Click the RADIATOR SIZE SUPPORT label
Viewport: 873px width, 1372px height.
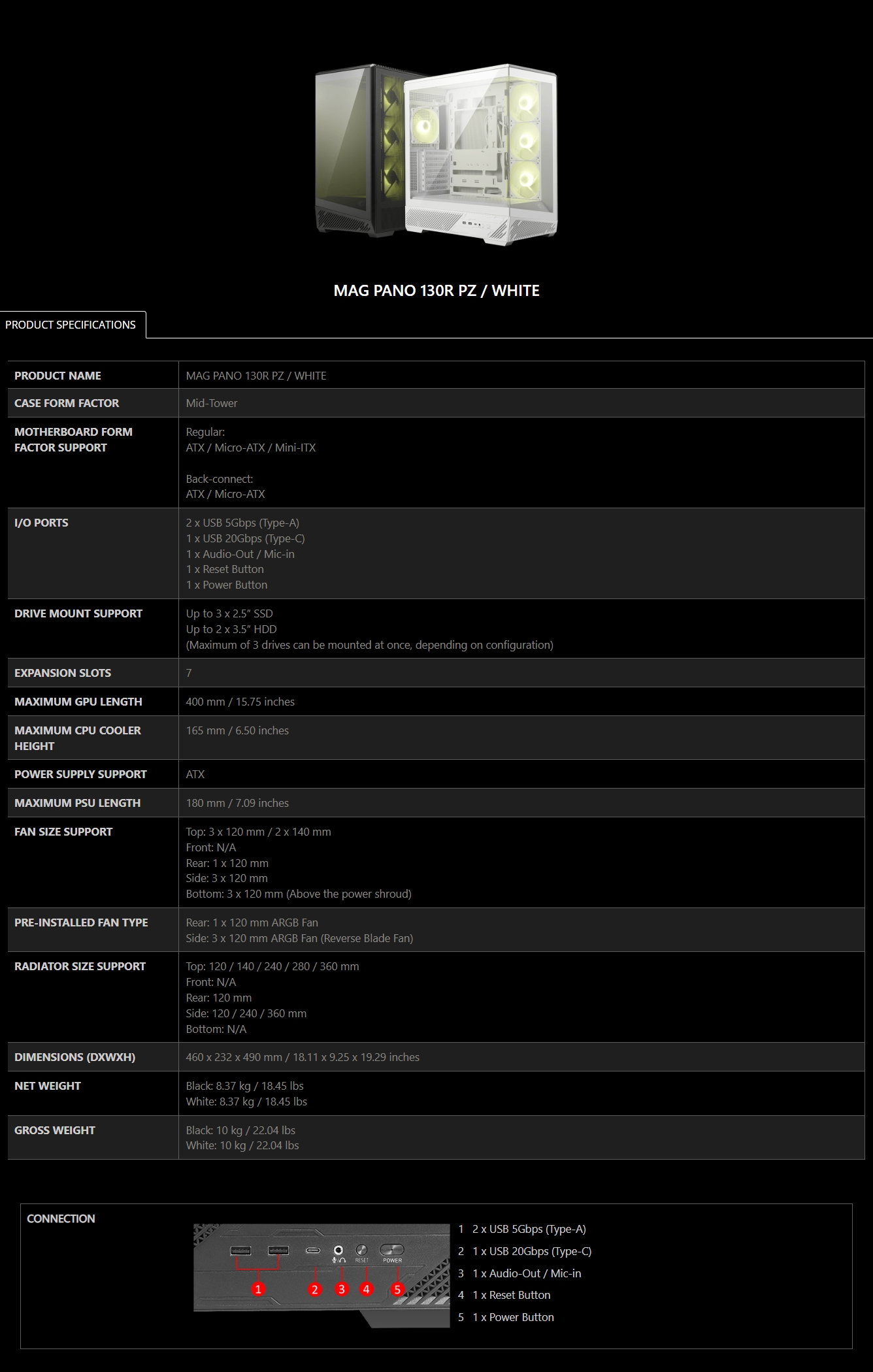(80, 966)
